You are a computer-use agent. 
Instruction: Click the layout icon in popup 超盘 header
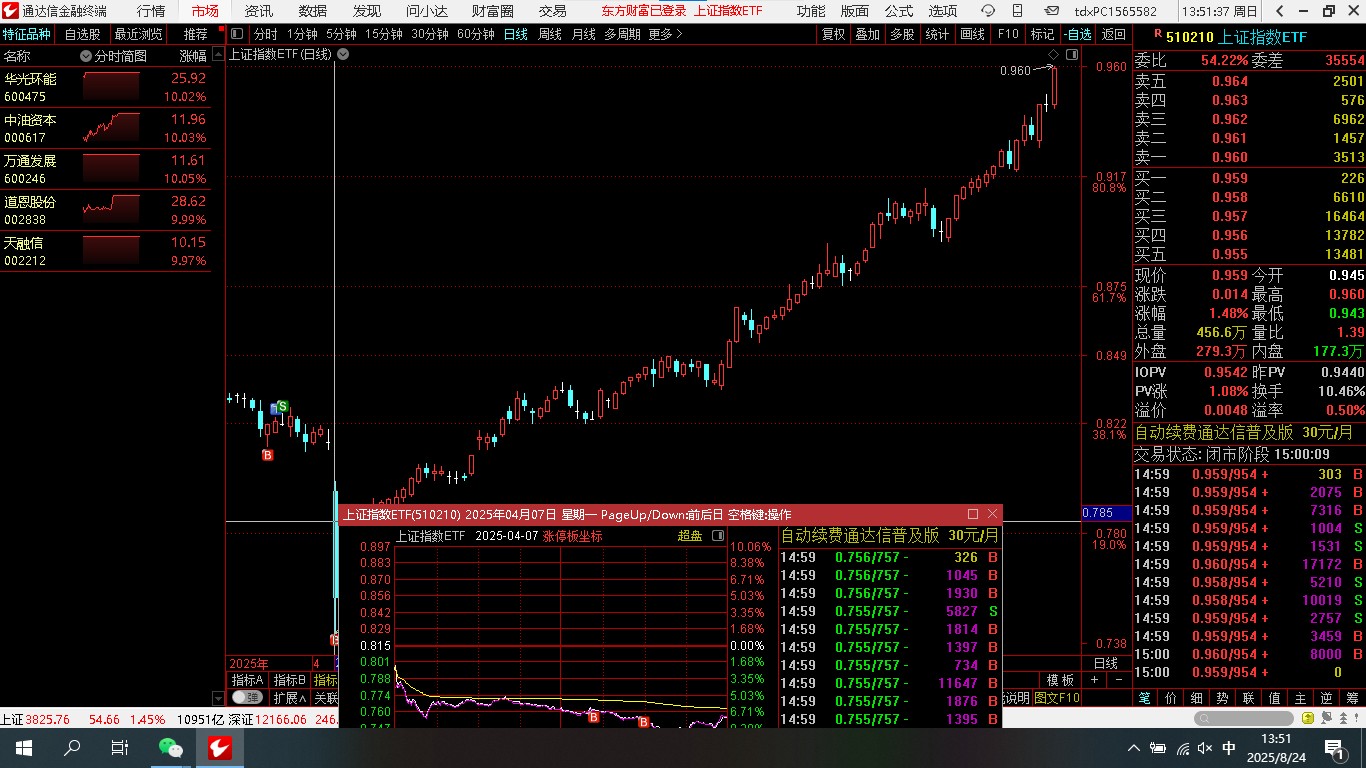click(717, 536)
